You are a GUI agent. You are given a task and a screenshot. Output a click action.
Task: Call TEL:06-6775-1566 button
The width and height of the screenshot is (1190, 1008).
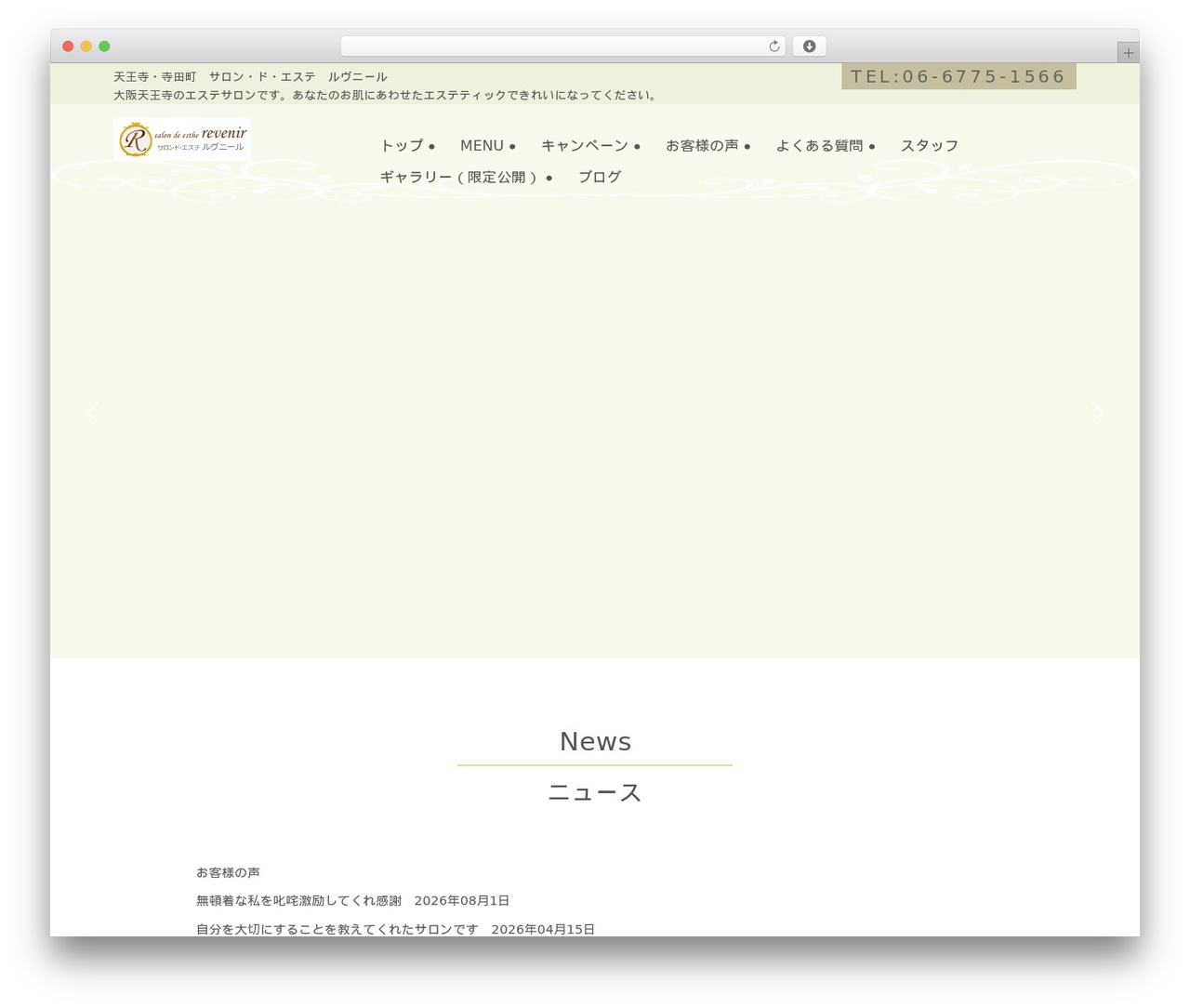pyautogui.click(x=959, y=76)
